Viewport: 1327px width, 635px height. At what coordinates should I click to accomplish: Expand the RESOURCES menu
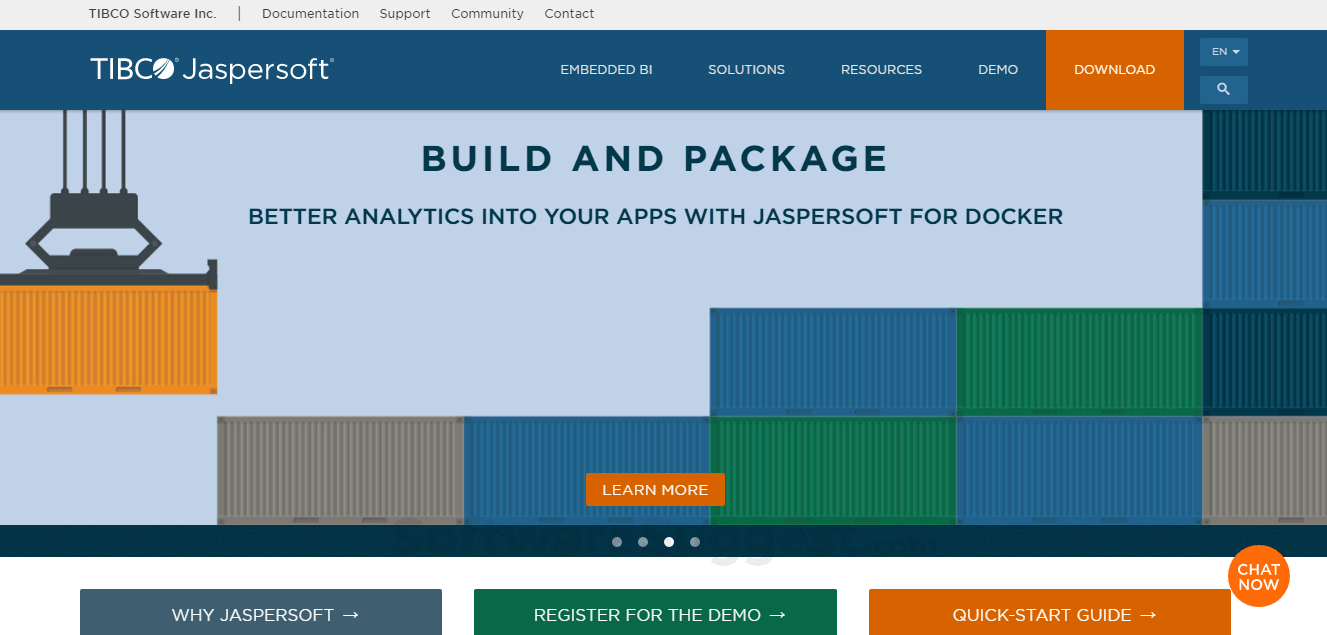pyautogui.click(x=881, y=69)
